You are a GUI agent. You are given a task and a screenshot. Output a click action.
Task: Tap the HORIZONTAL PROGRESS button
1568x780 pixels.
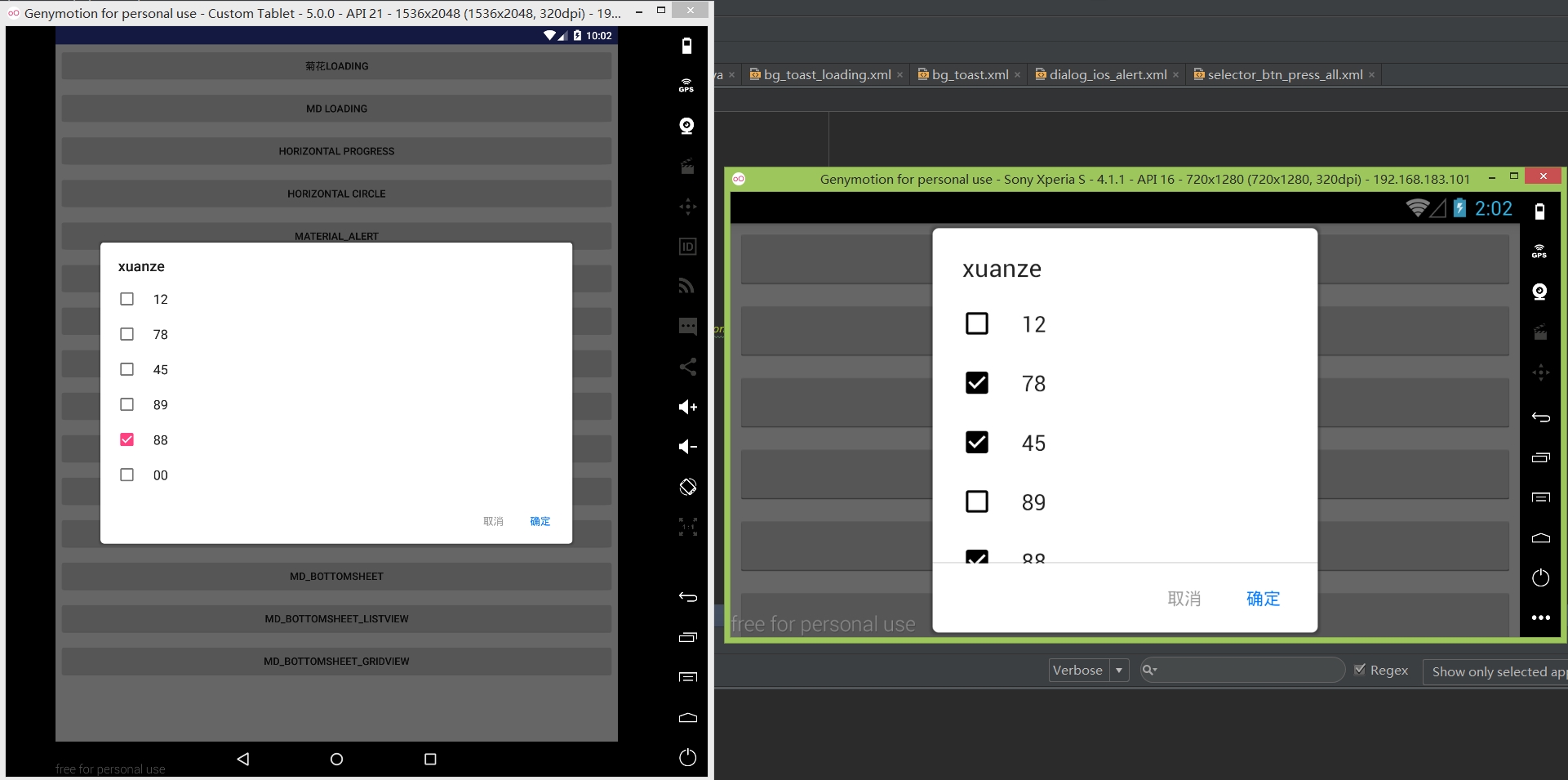coord(336,151)
